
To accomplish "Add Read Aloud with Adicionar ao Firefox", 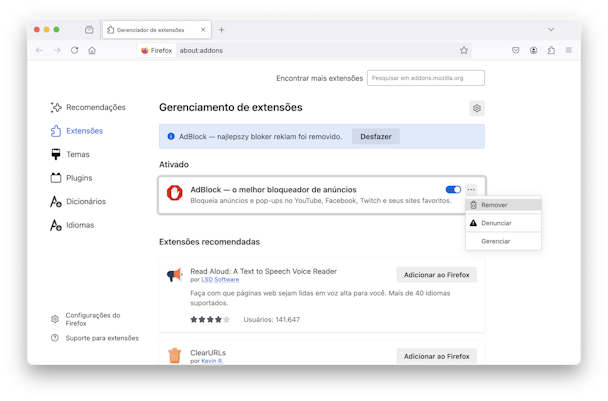I will (x=437, y=275).
